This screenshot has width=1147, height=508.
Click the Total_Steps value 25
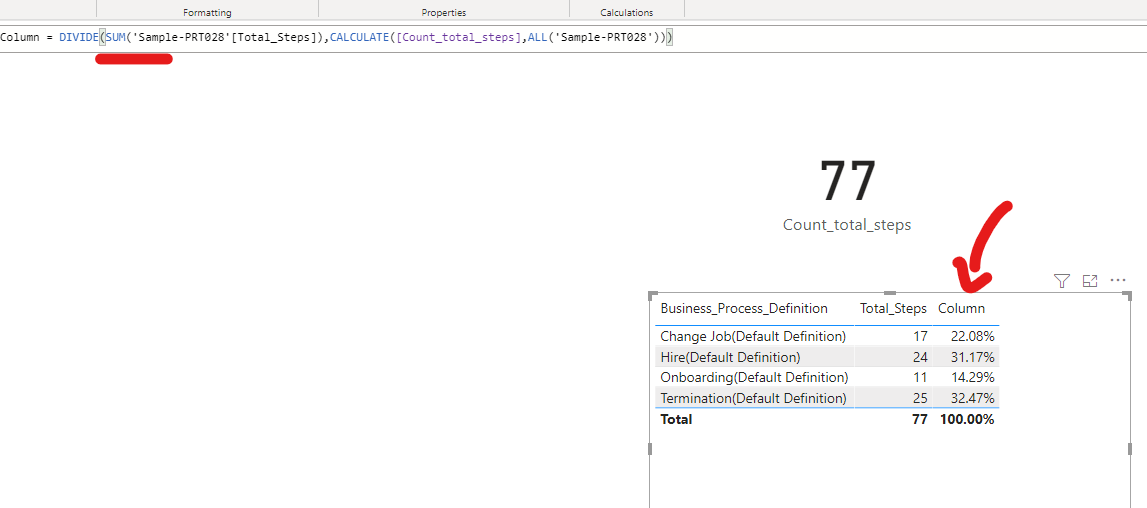point(920,399)
